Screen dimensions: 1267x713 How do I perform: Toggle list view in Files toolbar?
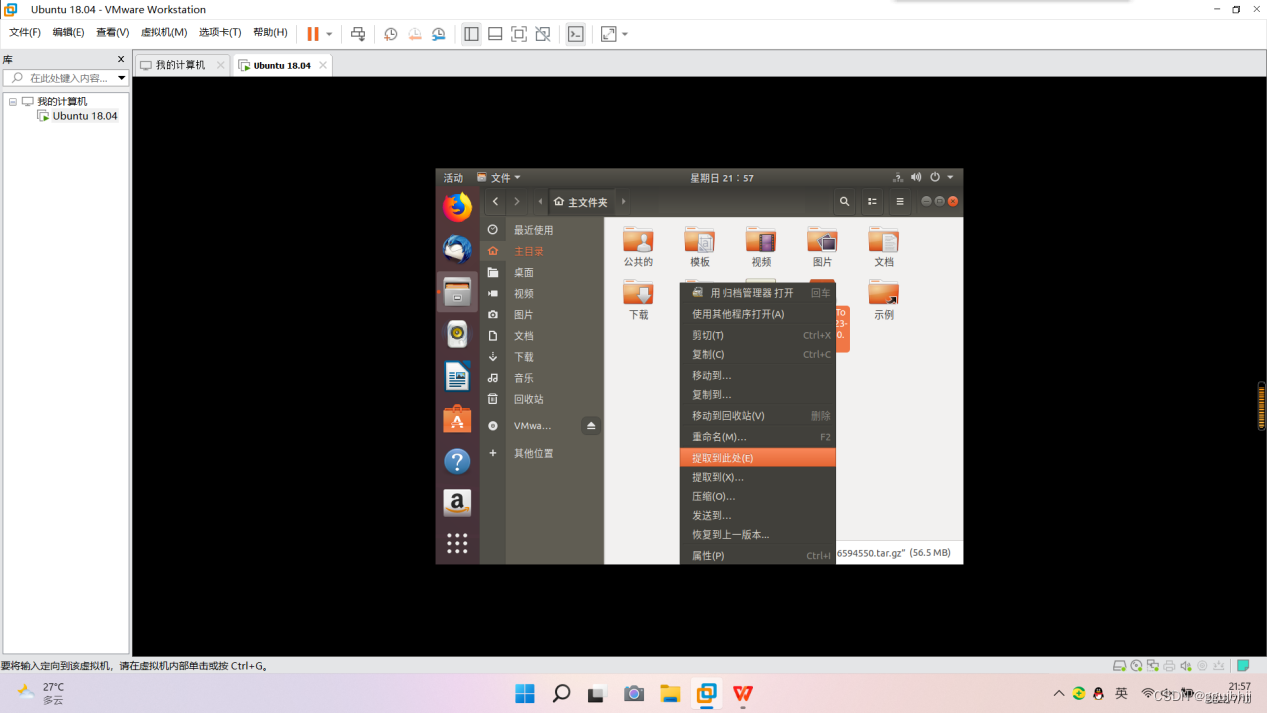(872, 202)
